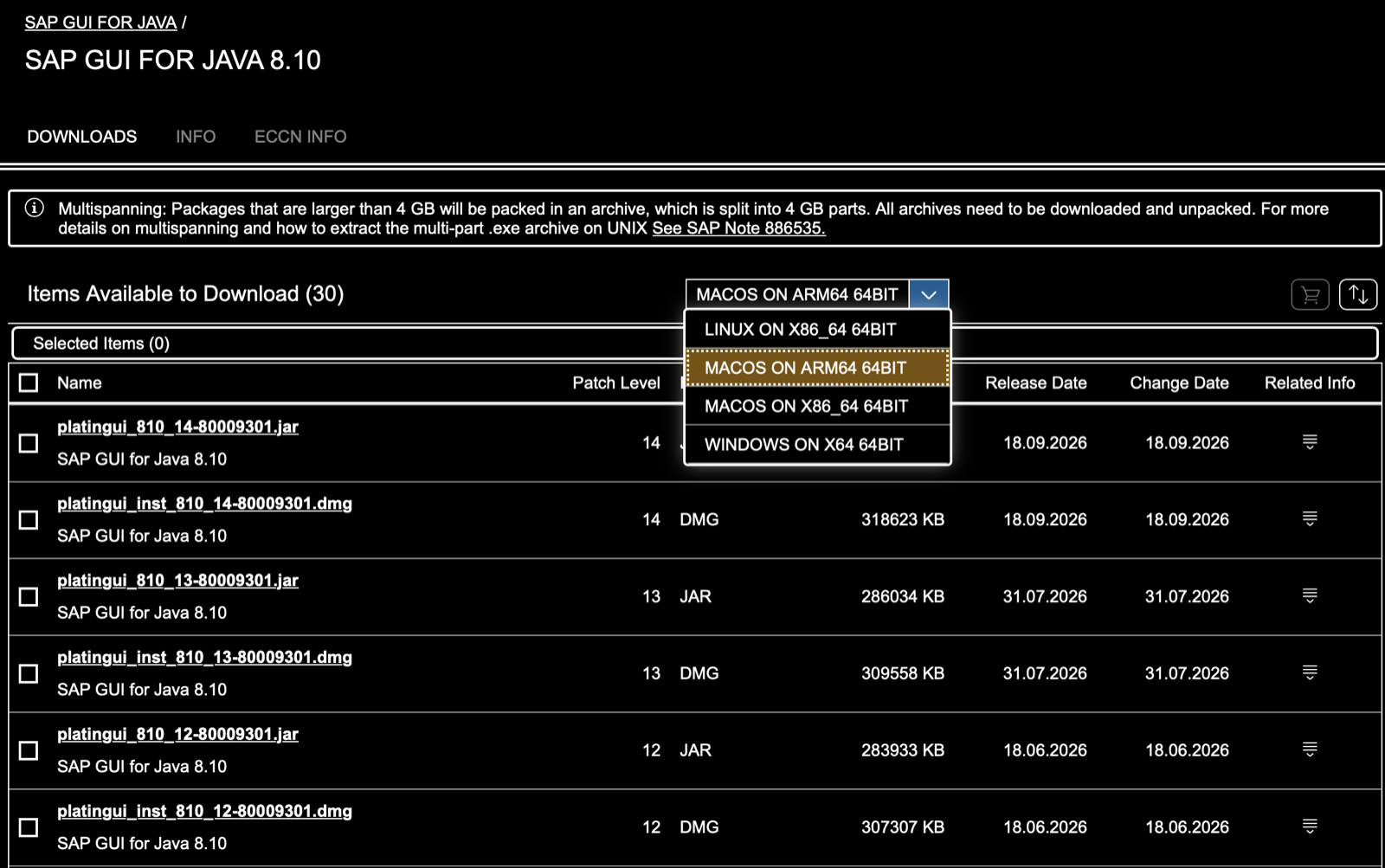Choose WINDOWS ON X64 64BIT option
Screen dimensions: 1385x868
(818, 445)
